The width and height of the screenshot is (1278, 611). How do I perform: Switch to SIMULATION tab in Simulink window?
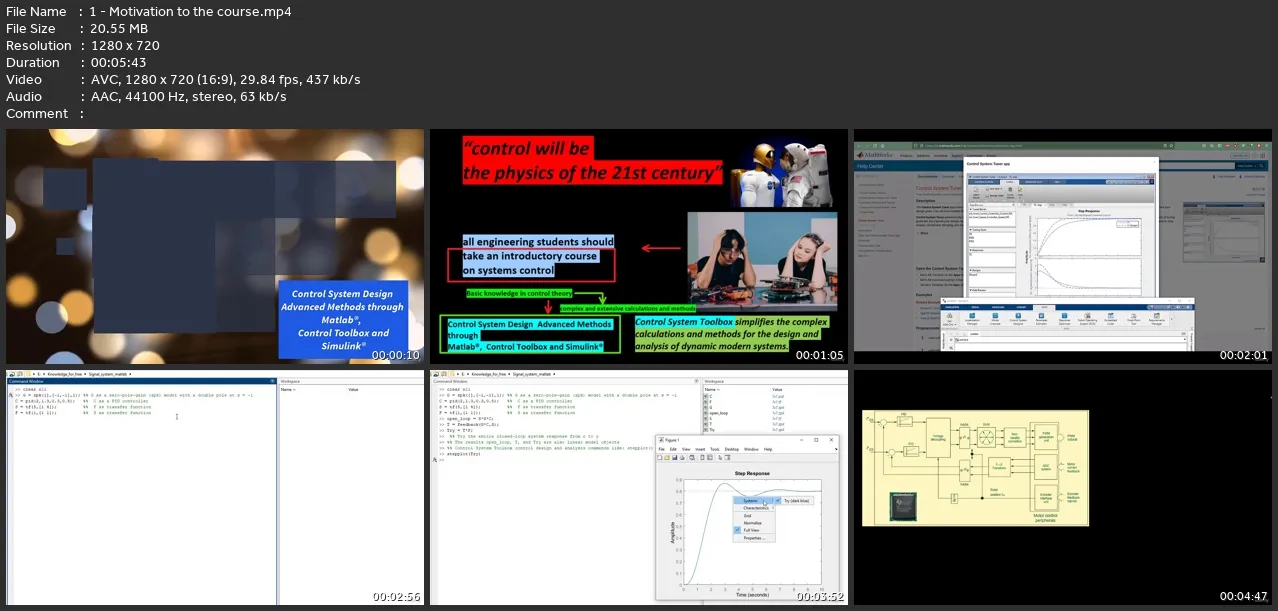[x=952, y=307]
